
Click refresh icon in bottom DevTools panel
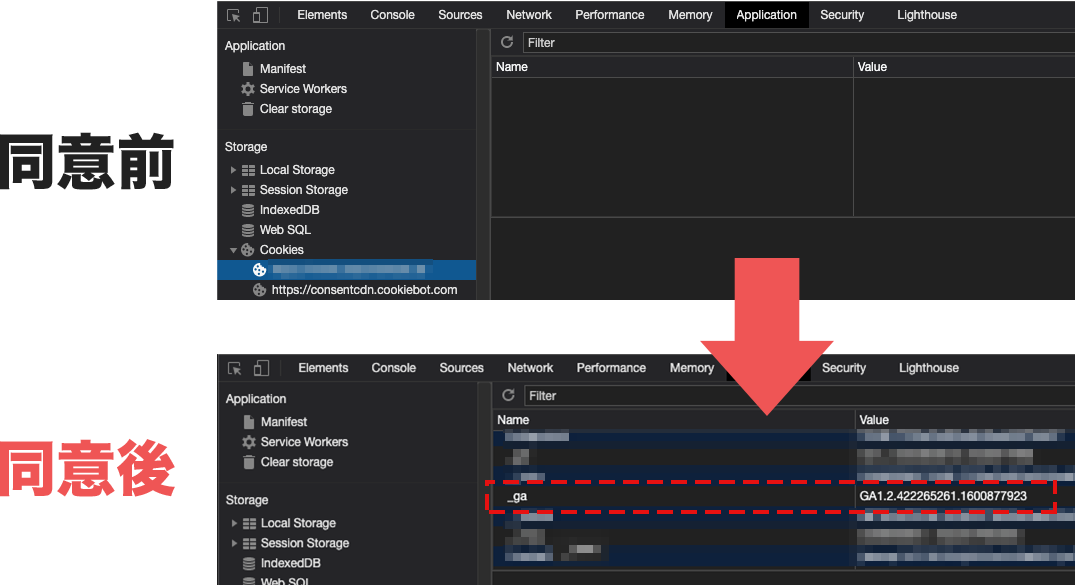(x=508, y=396)
